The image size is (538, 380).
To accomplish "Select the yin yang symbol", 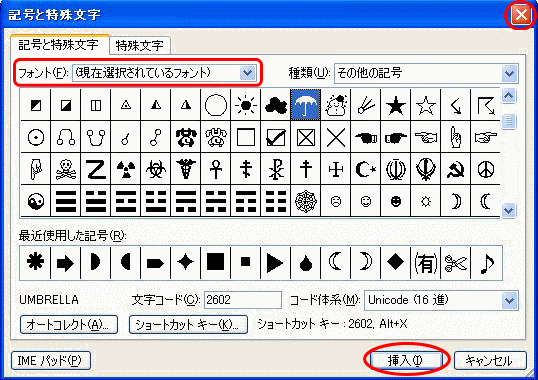I will coord(36,201).
